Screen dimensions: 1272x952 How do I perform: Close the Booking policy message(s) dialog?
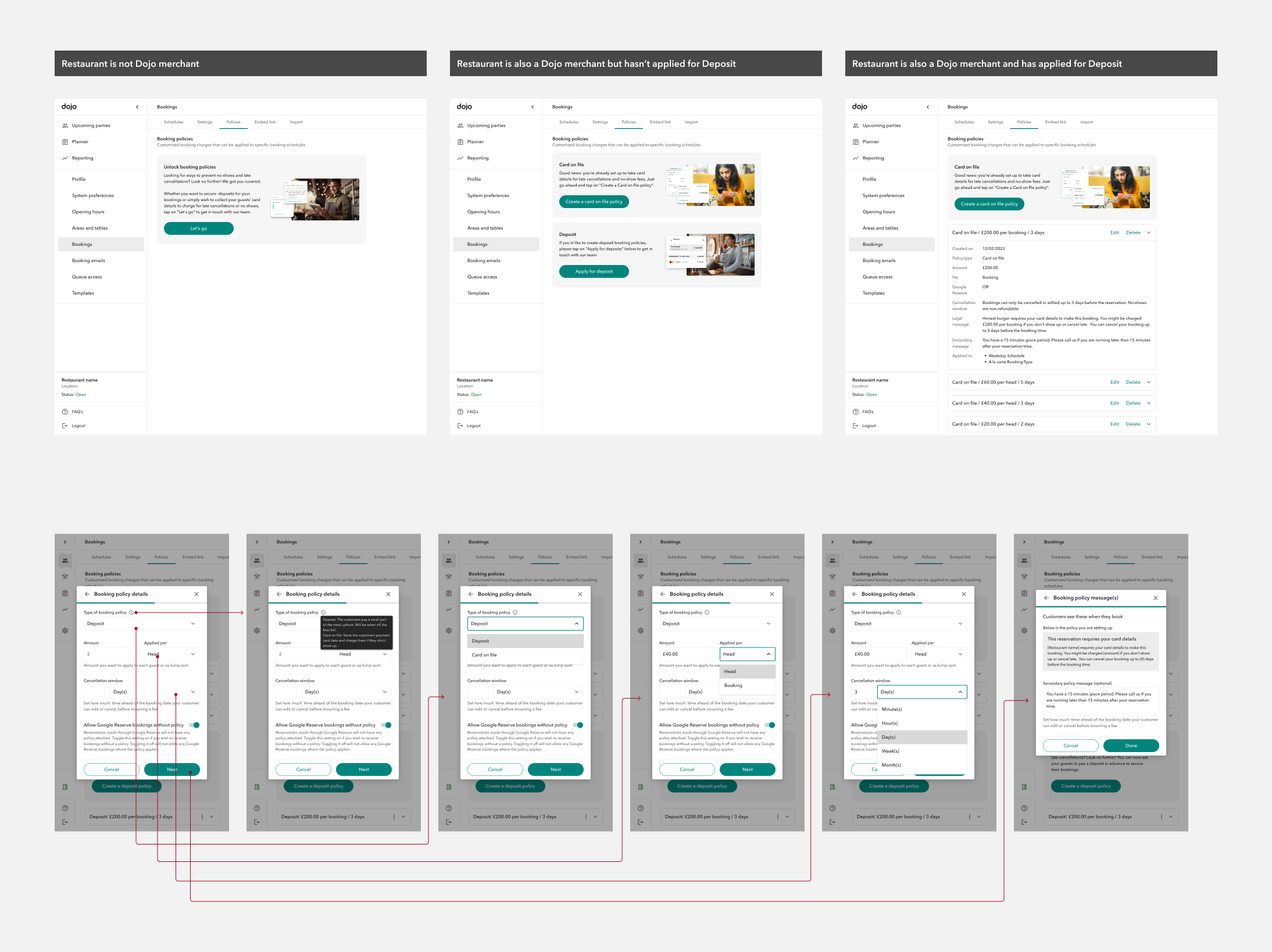click(x=1155, y=597)
